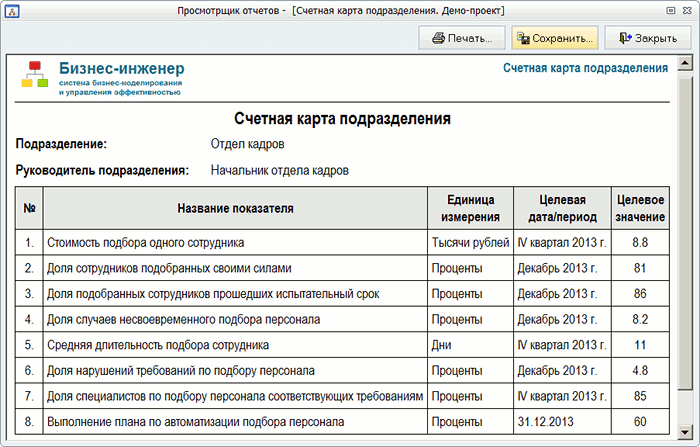Click the Печать... print button
Screen dimensions: 700x447
[x=462, y=38]
